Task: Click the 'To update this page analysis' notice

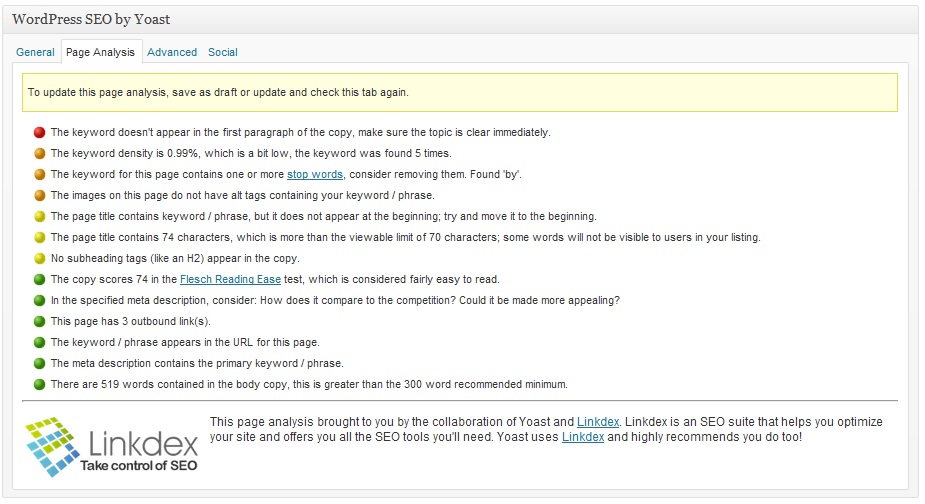Action: (x=460, y=93)
